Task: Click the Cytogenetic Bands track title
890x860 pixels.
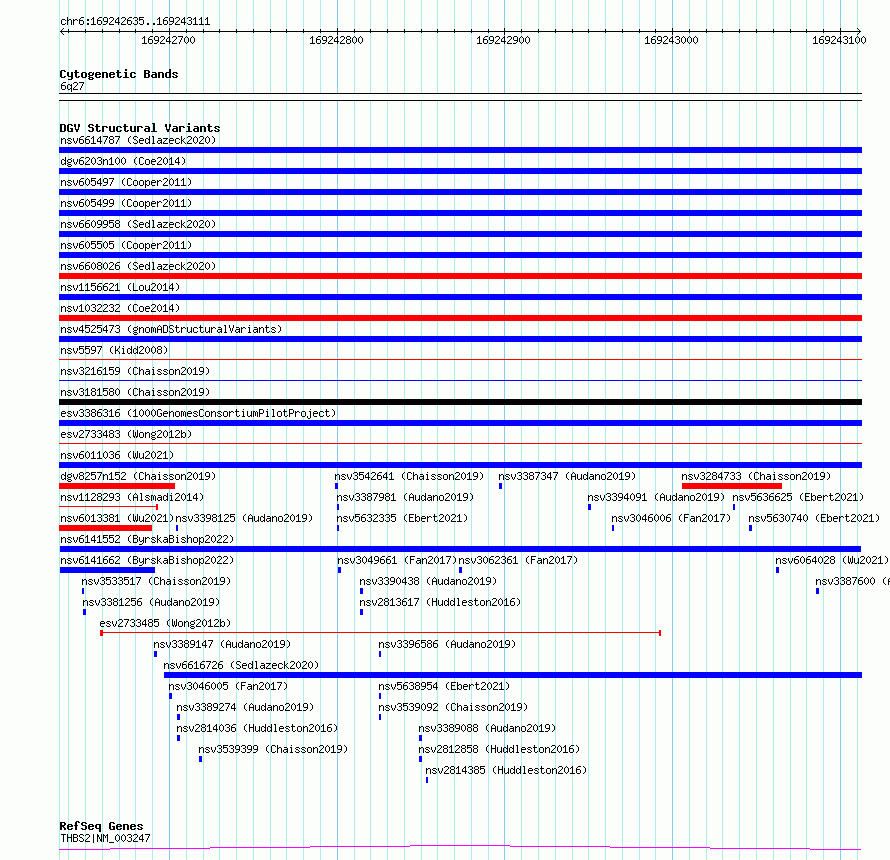Action: coord(119,74)
